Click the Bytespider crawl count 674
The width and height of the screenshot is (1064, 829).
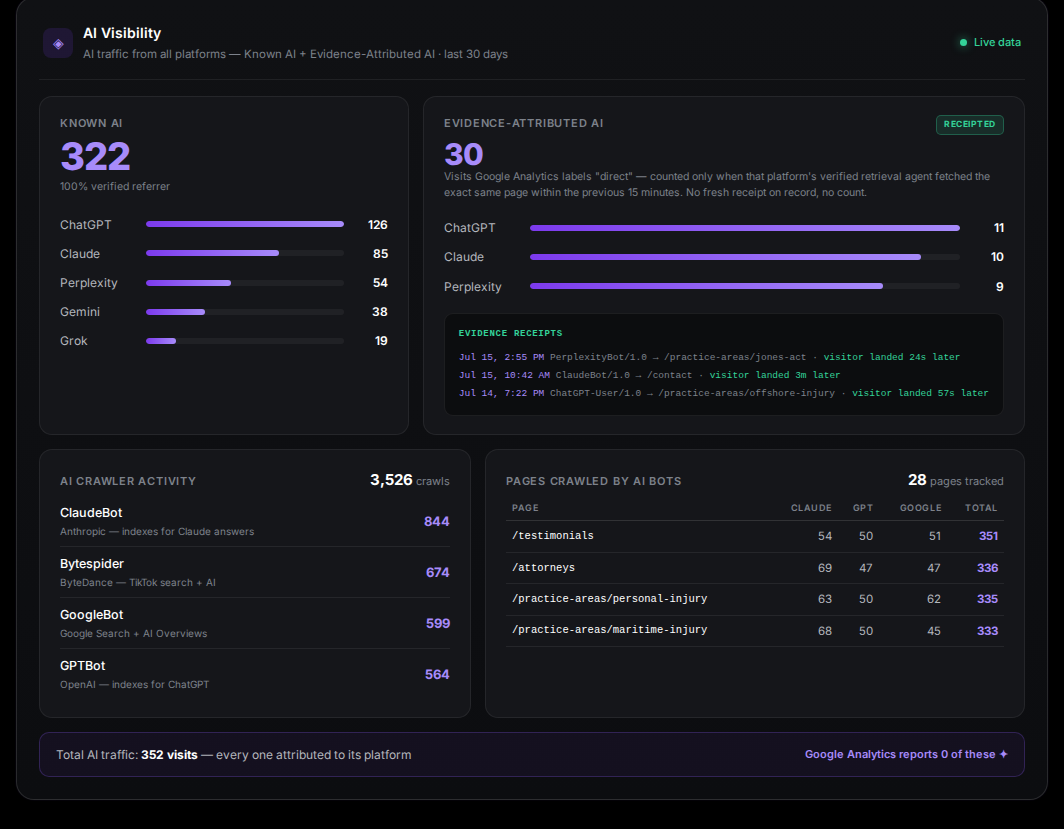pyautogui.click(x=437, y=573)
